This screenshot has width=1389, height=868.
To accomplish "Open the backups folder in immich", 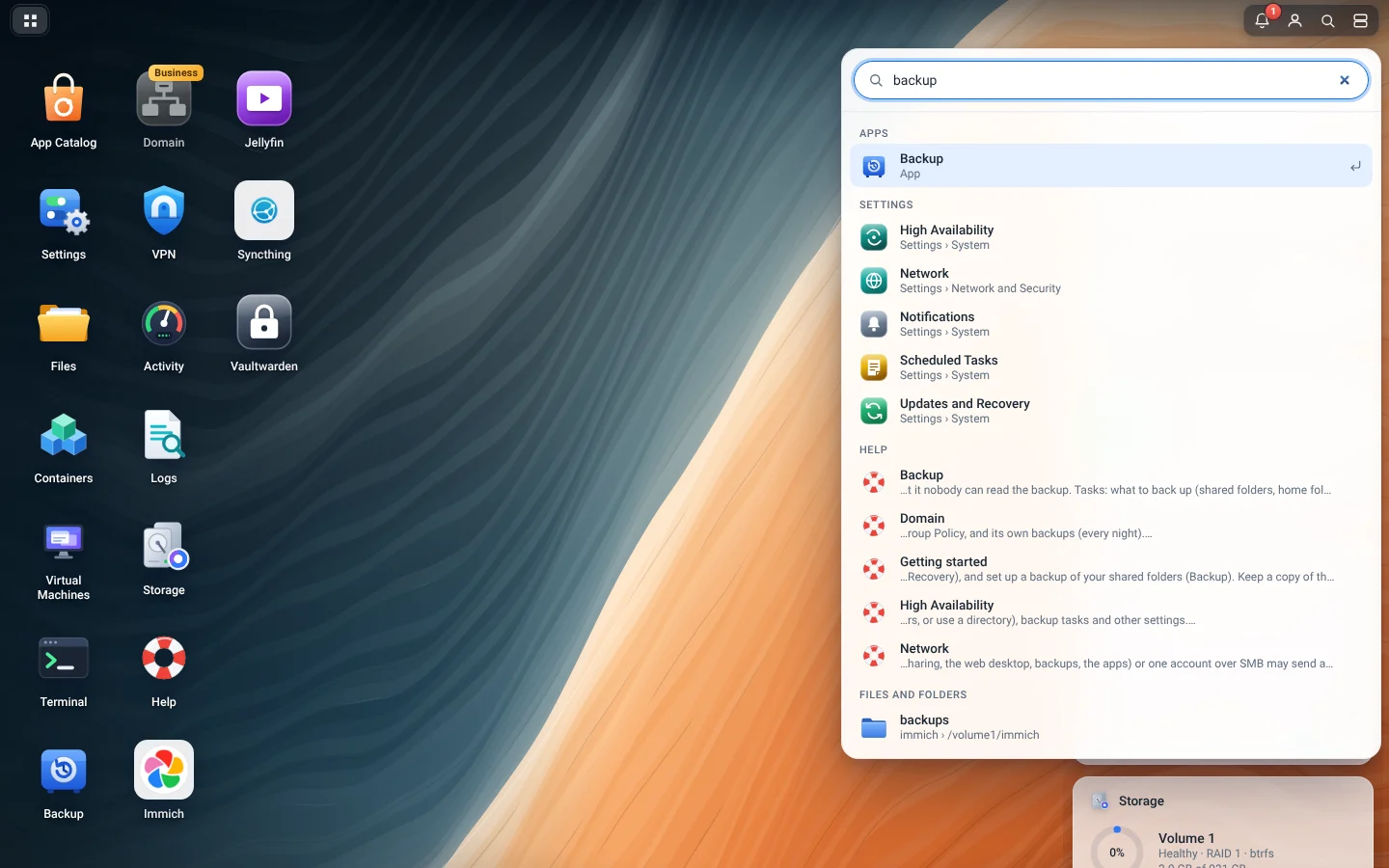I will point(1111,727).
